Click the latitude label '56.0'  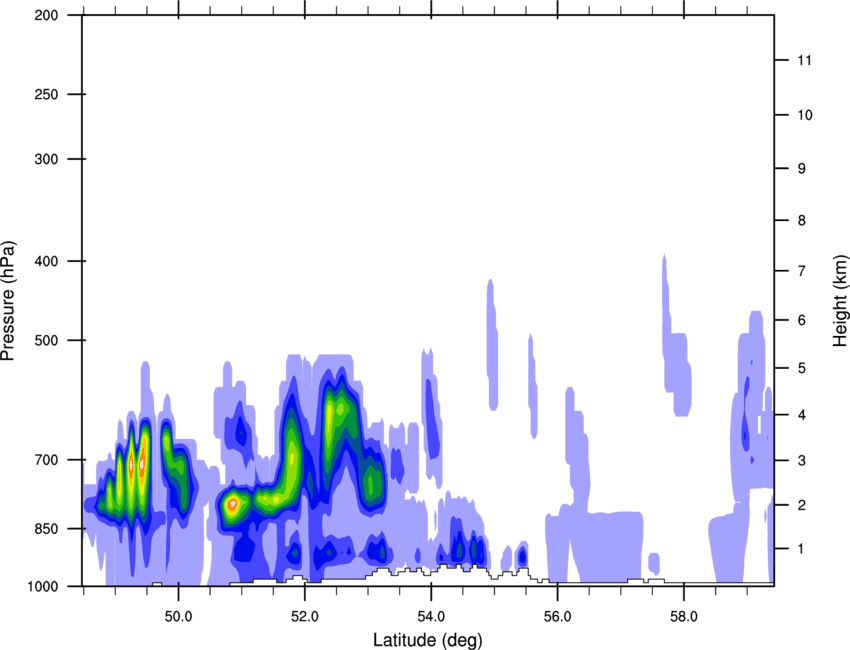[558, 616]
